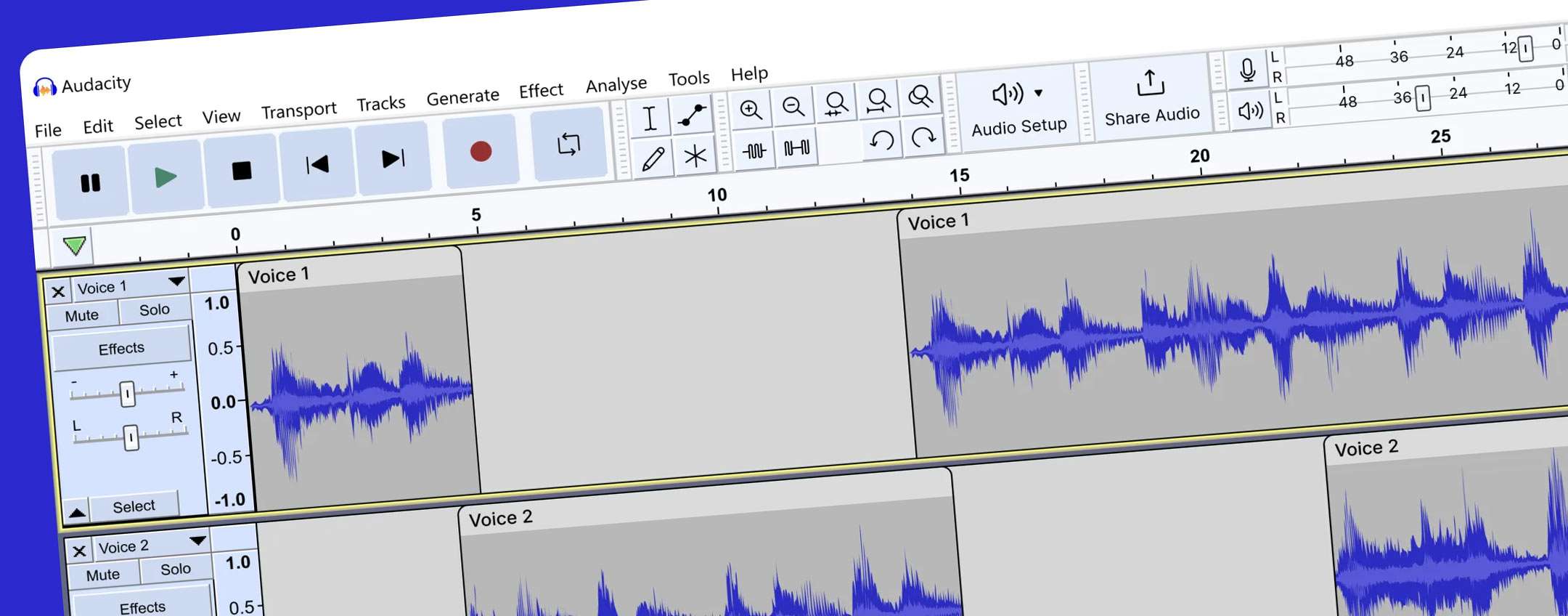Toggle the Loop playback button
Viewport: 1568px width, 616px height.
[568, 144]
